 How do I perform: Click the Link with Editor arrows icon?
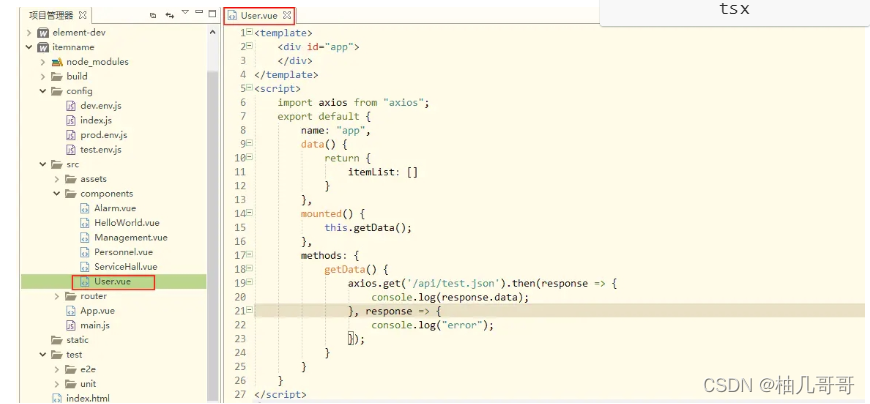pos(170,16)
